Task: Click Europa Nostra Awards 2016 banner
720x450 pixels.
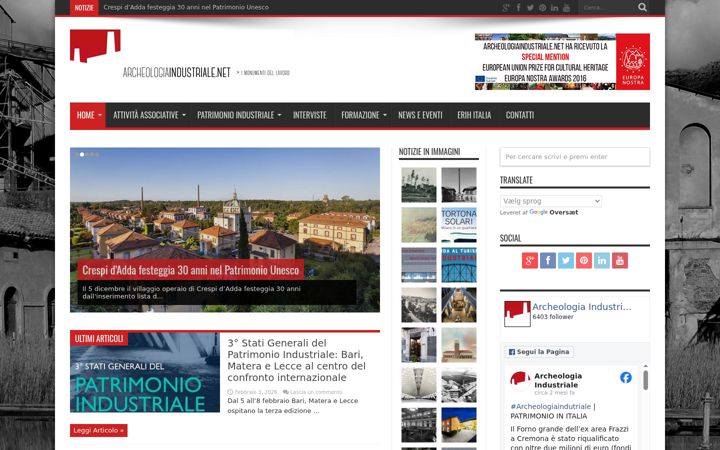Action: 562,62
